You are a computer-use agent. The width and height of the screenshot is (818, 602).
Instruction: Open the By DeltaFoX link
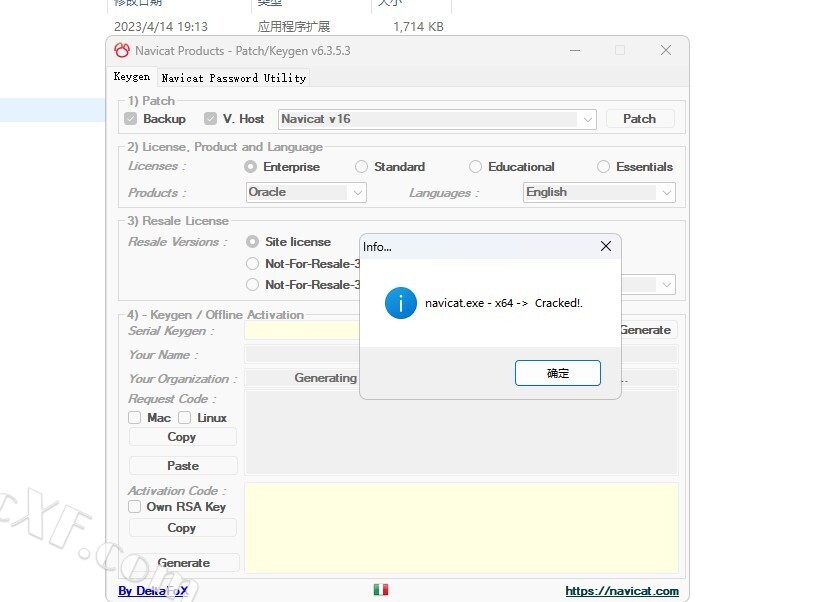coord(153,591)
